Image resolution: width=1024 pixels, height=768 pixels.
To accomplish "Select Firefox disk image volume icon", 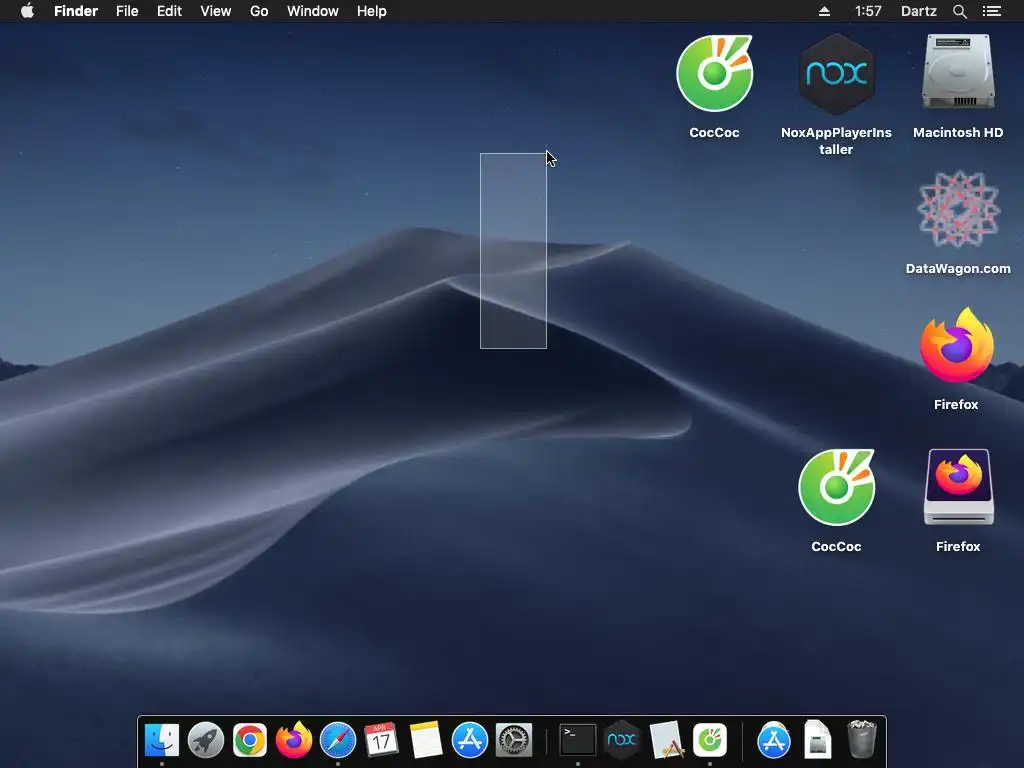I will (x=958, y=487).
